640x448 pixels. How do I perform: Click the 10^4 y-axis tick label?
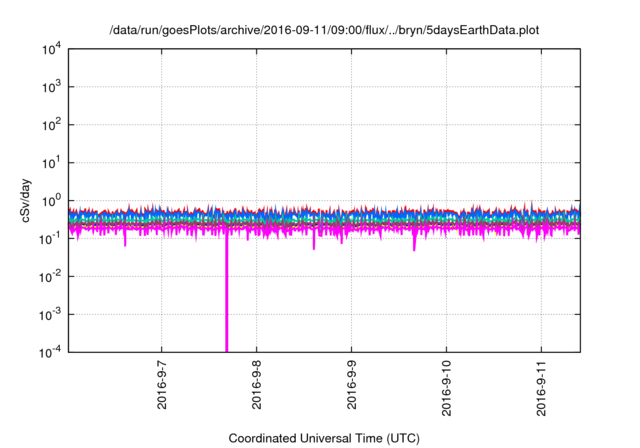(50, 50)
